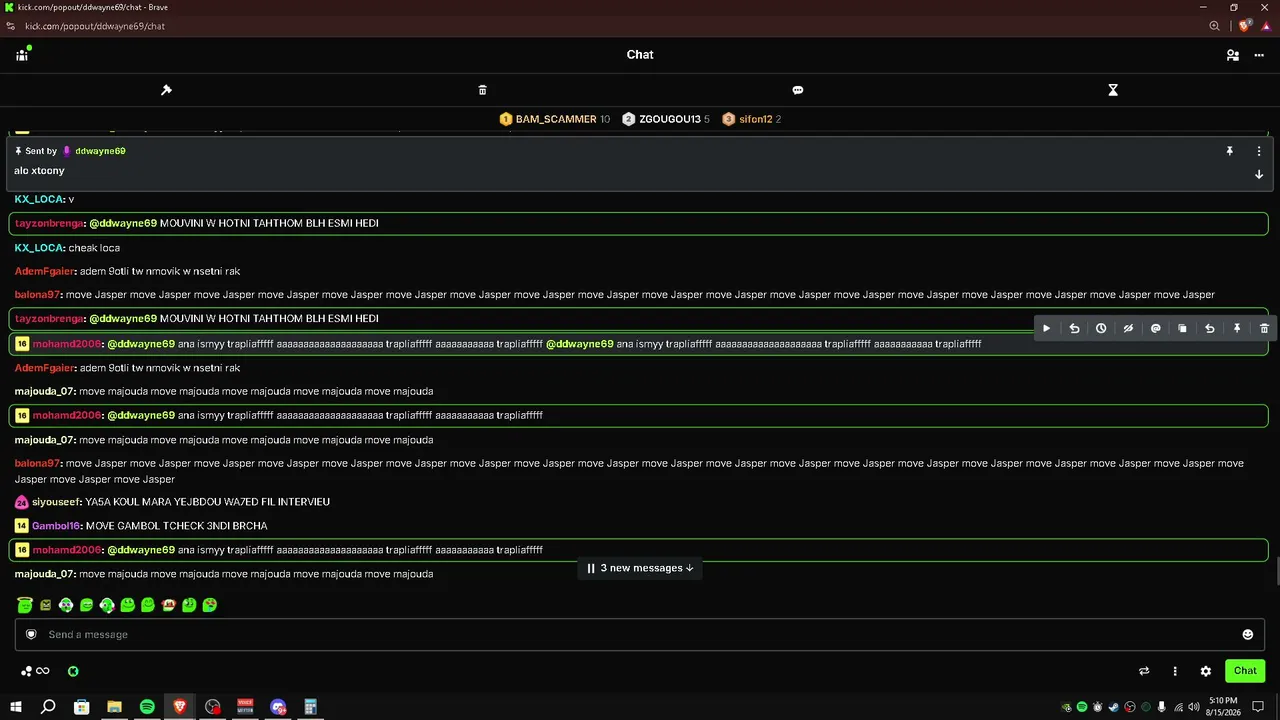
Task: Click AdemFgaier username in first message
Action: point(44,271)
